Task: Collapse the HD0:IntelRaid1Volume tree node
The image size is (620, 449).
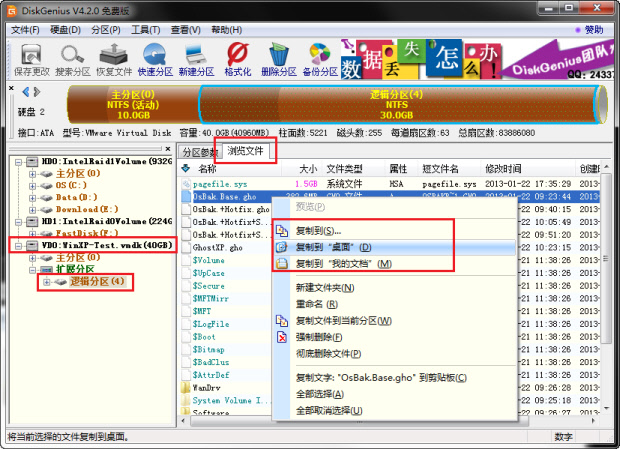Action: 19,161
